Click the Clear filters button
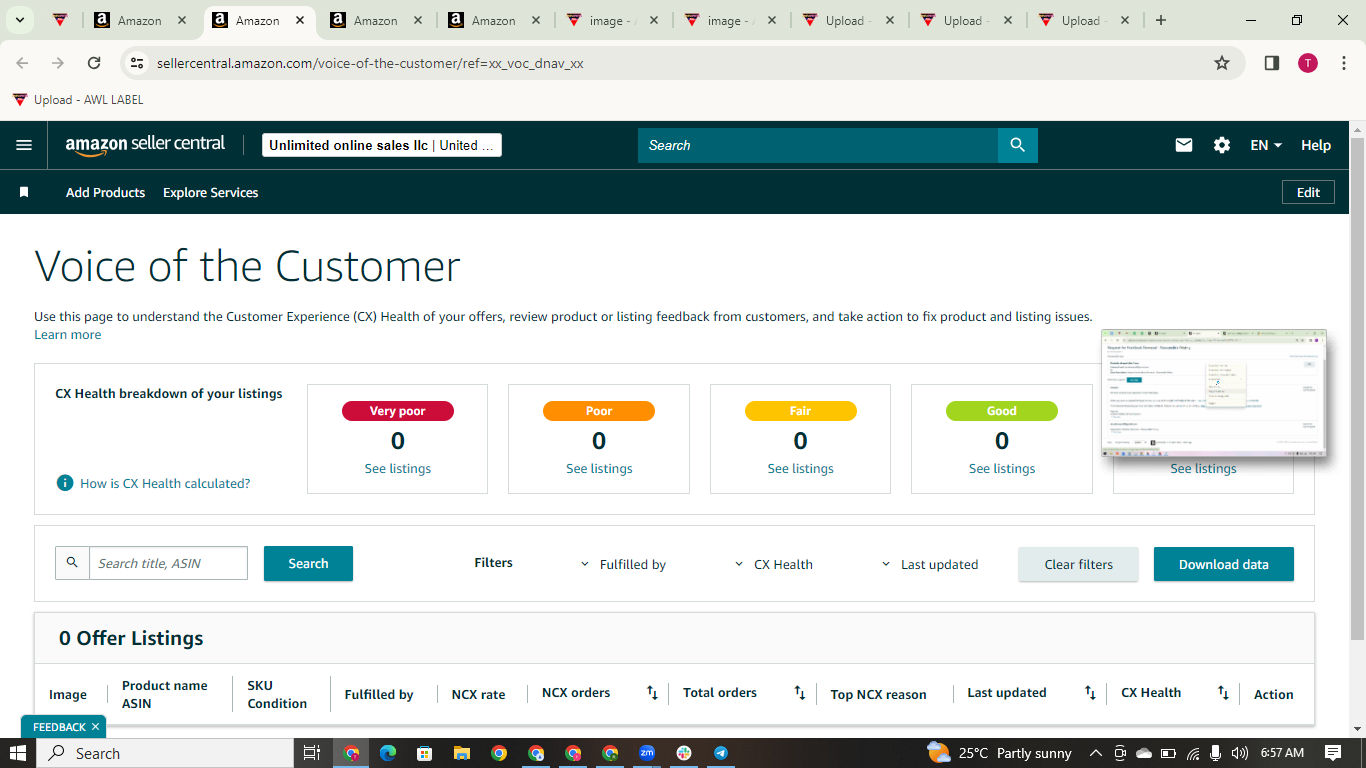 point(1078,564)
